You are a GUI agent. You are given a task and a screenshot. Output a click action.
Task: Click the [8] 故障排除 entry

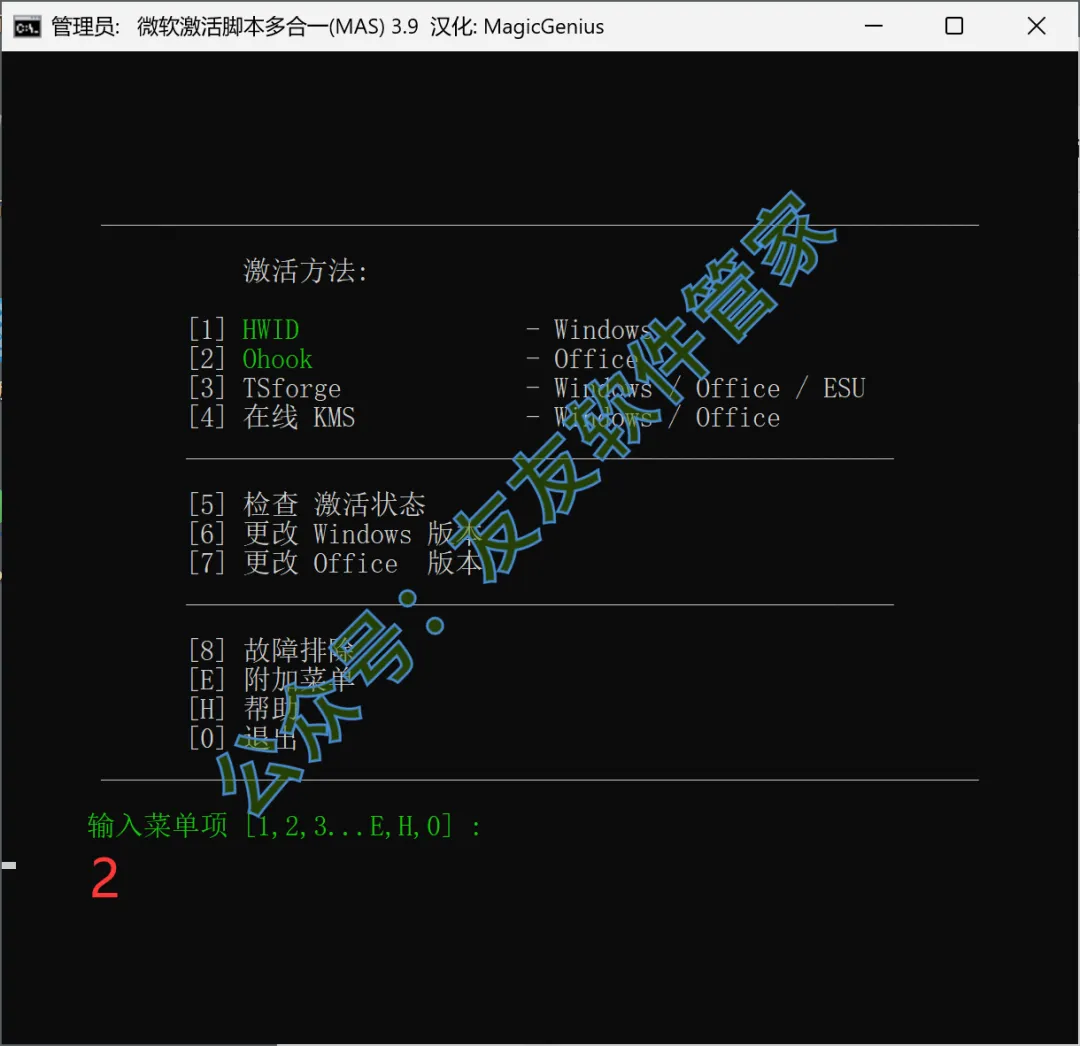(x=272, y=650)
